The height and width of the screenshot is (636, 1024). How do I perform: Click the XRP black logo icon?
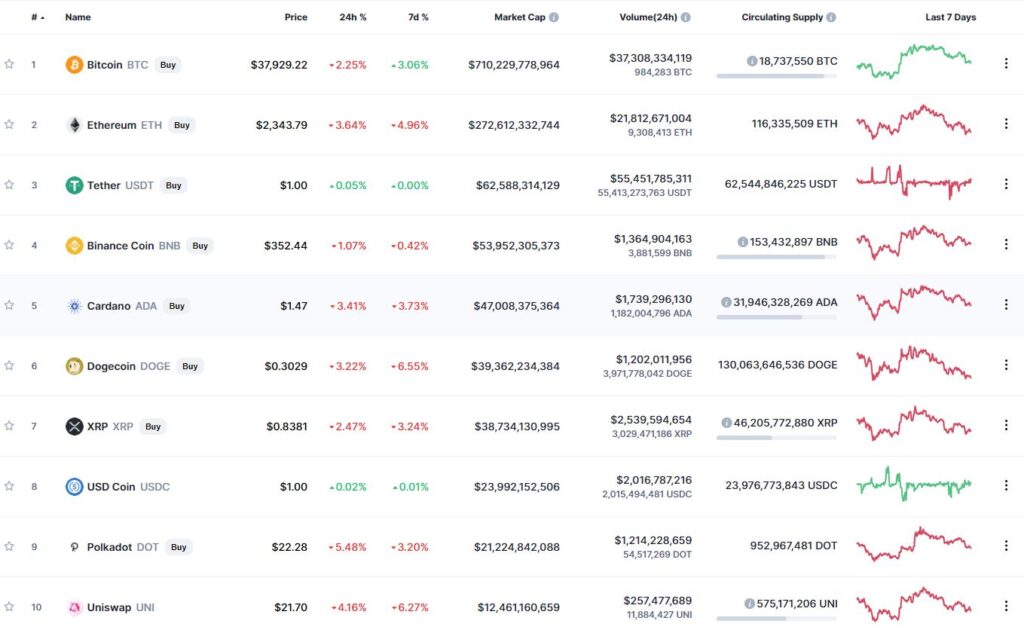pos(74,426)
